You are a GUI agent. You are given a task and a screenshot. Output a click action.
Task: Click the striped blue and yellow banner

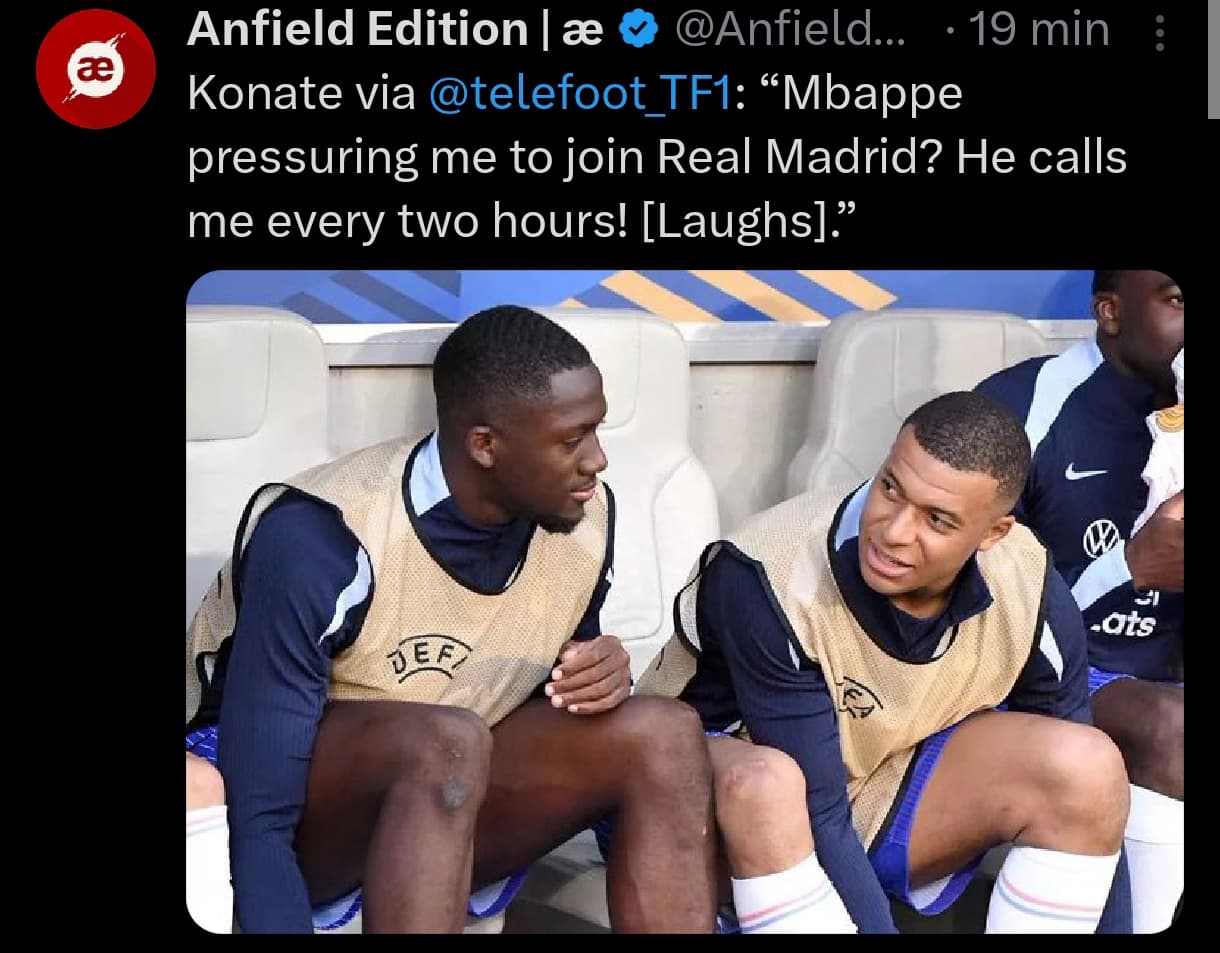[x=640, y=296]
